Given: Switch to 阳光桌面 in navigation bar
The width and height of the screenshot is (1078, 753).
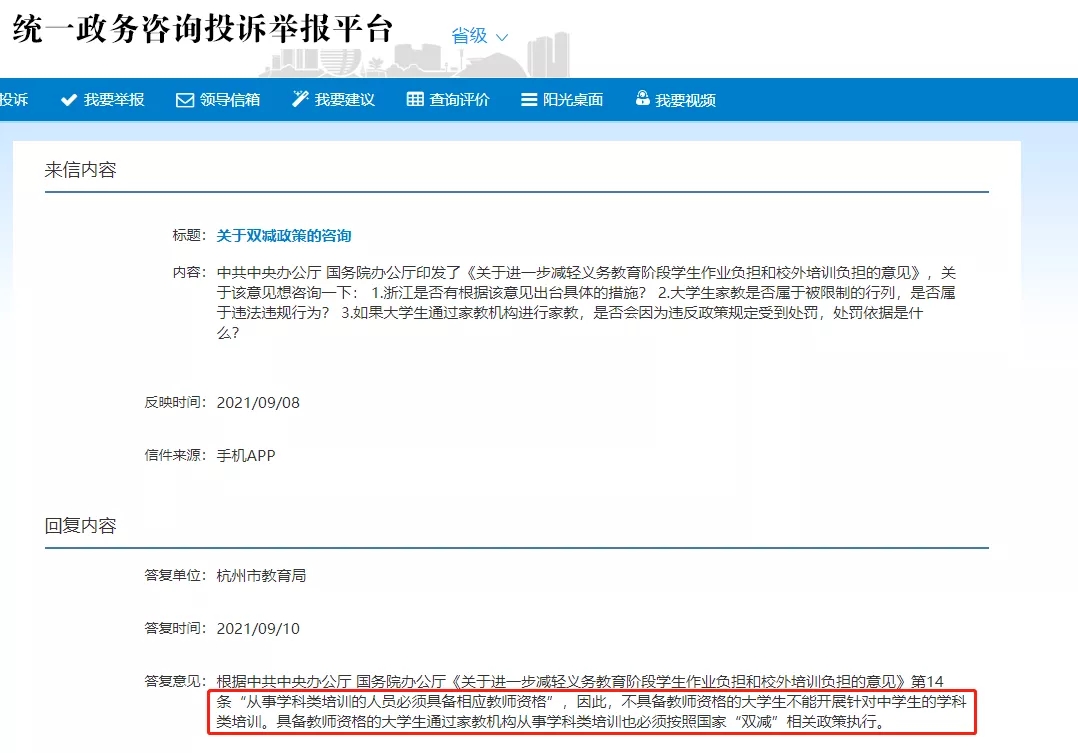Looking at the screenshot, I should tap(562, 100).
